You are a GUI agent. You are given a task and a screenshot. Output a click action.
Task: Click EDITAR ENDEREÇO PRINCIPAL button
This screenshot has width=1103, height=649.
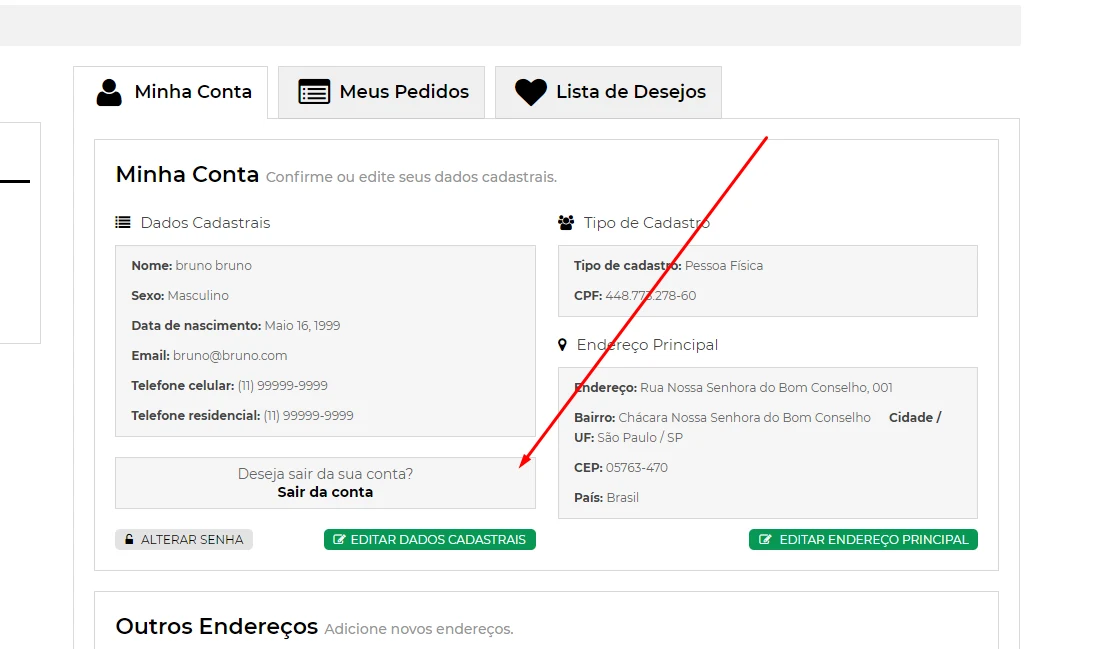(x=863, y=539)
